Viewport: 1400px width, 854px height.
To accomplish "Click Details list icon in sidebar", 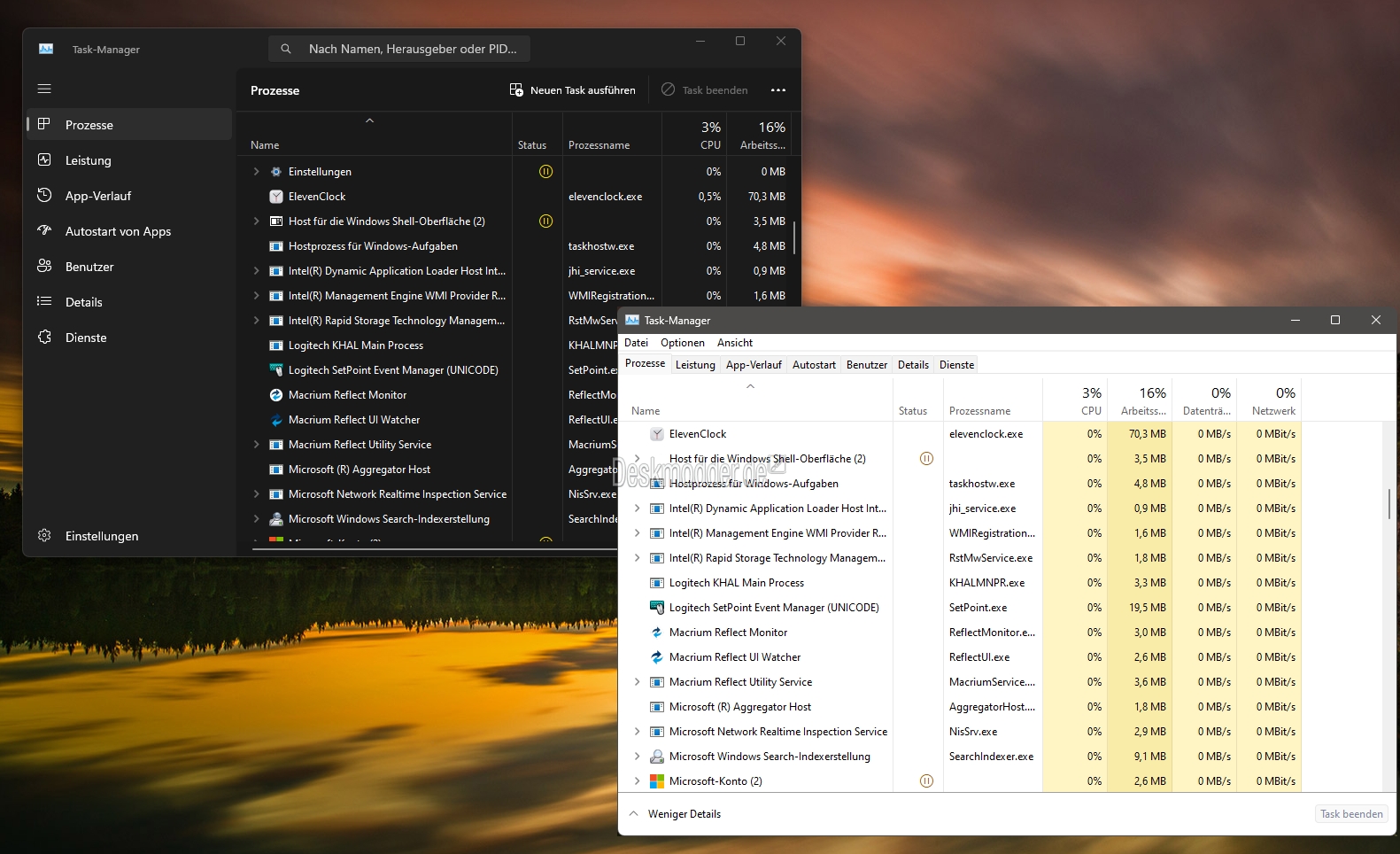I will point(44,301).
